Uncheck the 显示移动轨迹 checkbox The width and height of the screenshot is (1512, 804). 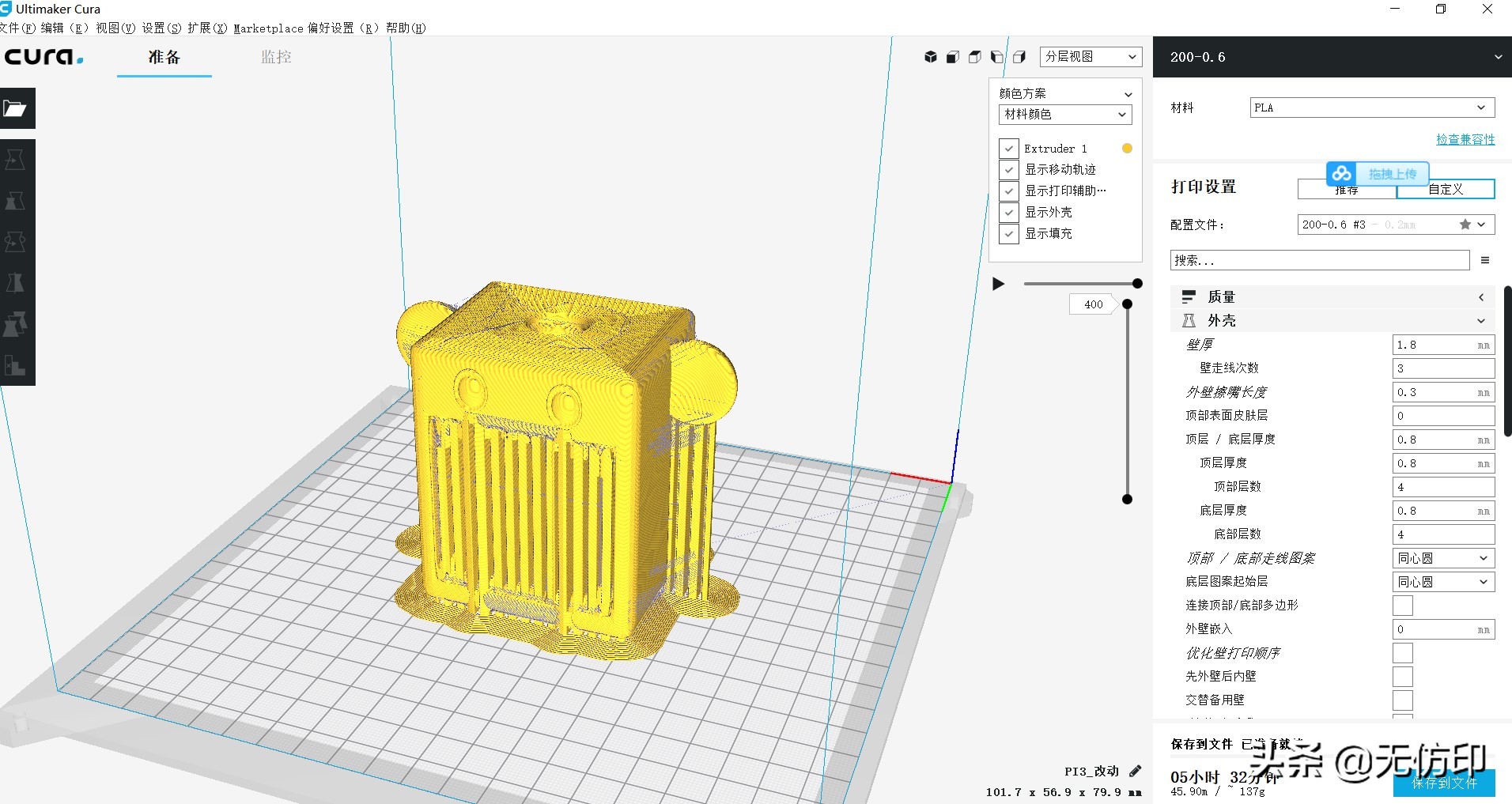click(1008, 170)
